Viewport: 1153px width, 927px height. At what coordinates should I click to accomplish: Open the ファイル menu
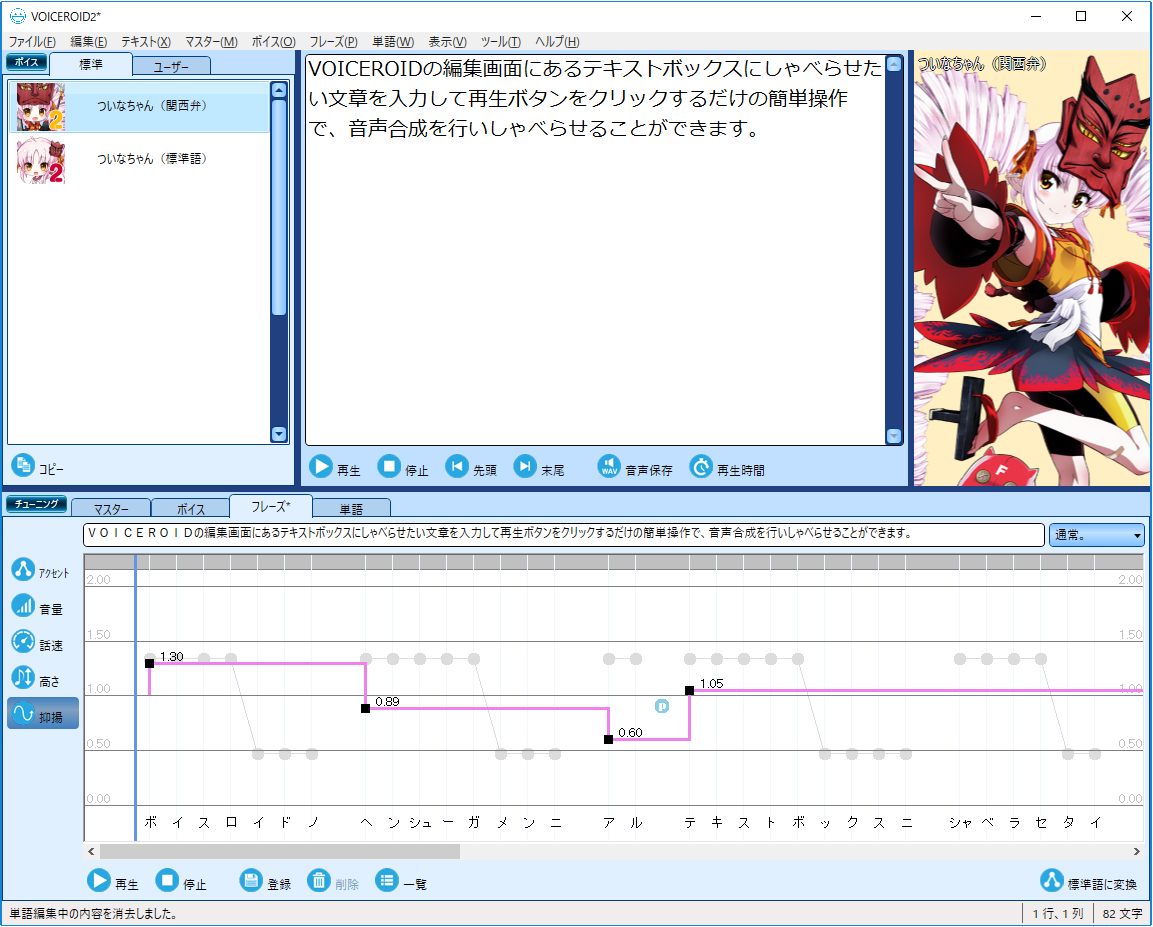pos(32,42)
